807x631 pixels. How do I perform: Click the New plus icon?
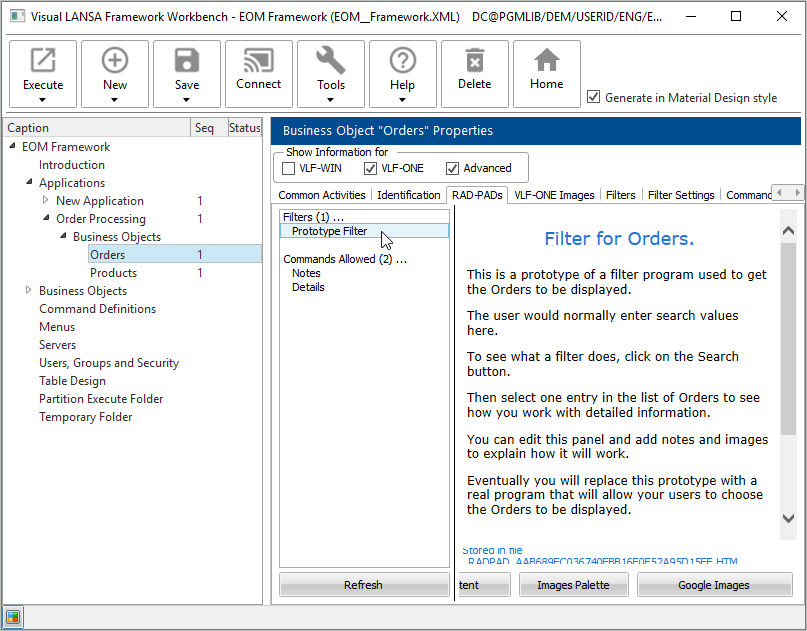115,62
